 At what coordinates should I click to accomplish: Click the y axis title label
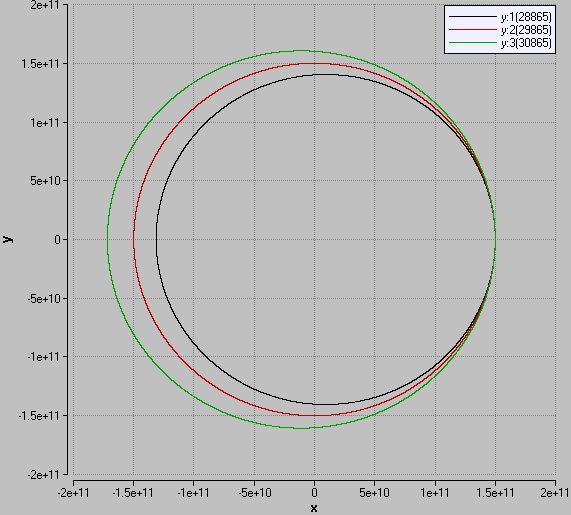[8, 239]
